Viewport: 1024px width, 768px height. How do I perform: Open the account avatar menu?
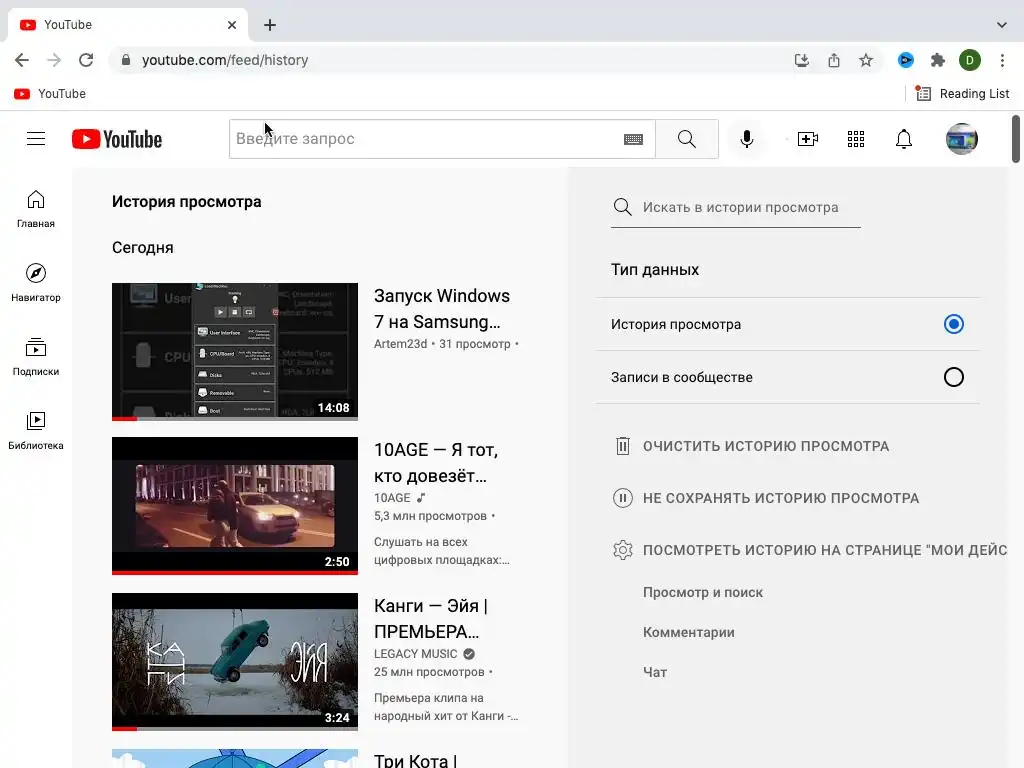pos(961,139)
